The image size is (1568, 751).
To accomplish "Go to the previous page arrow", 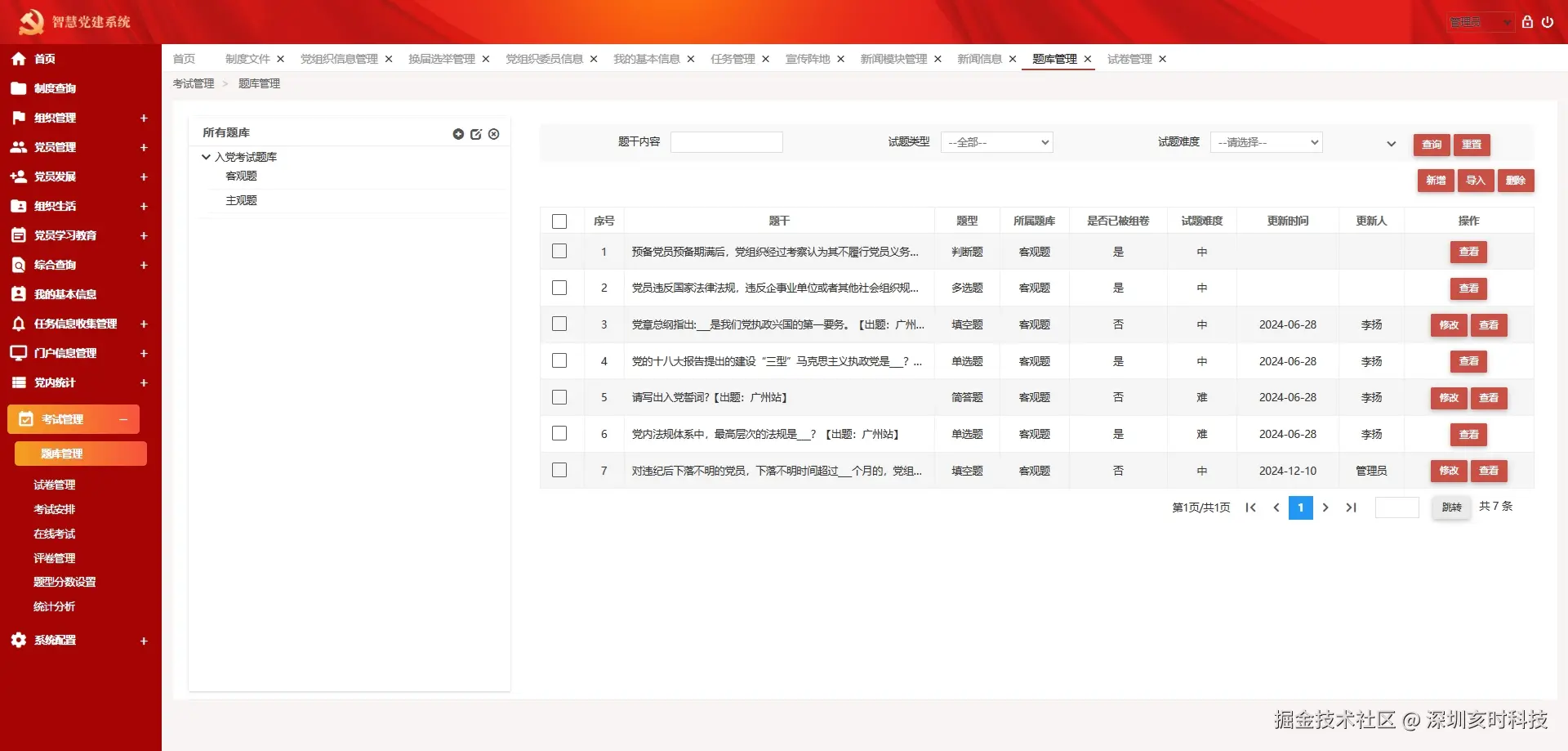I will click(1276, 507).
